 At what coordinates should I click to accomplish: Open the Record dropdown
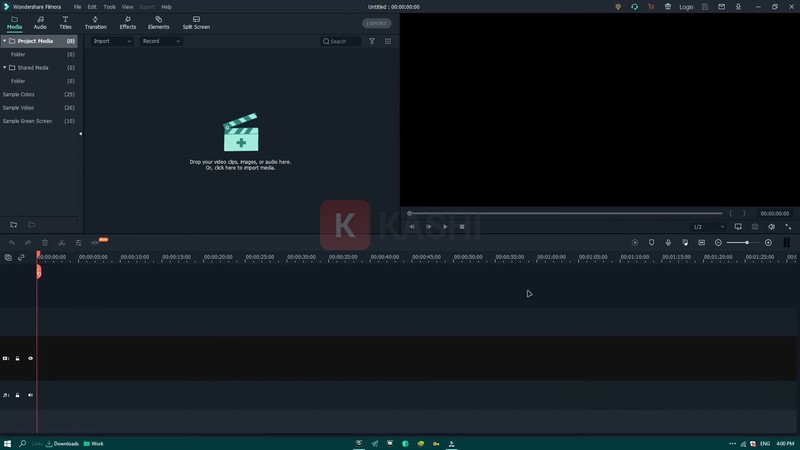(161, 42)
